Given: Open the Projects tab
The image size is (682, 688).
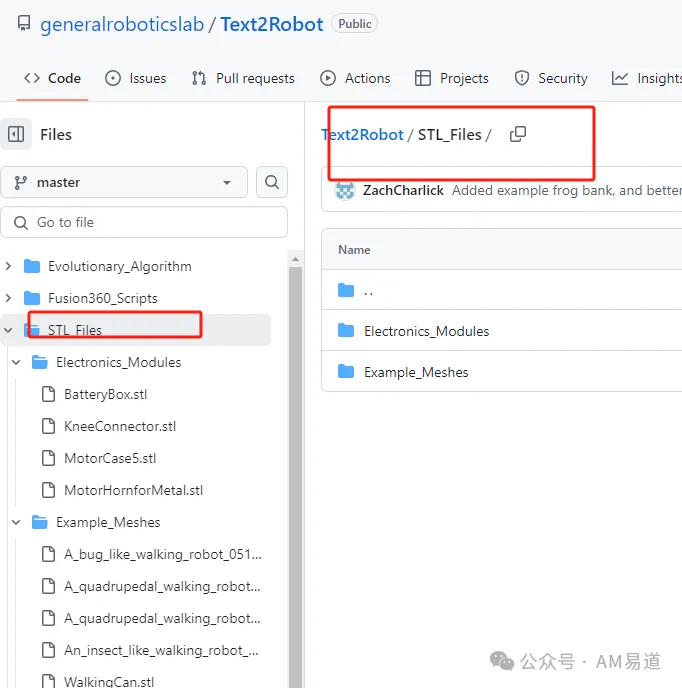Looking at the screenshot, I should pyautogui.click(x=452, y=78).
